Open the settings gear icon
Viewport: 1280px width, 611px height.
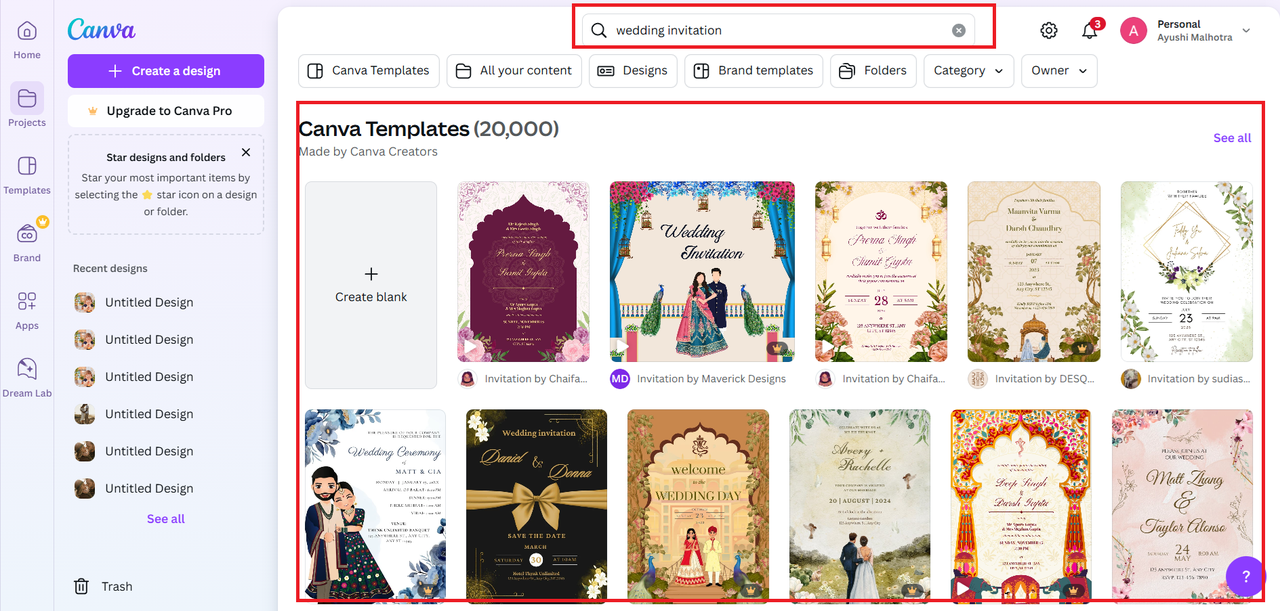[x=1048, y=31]
